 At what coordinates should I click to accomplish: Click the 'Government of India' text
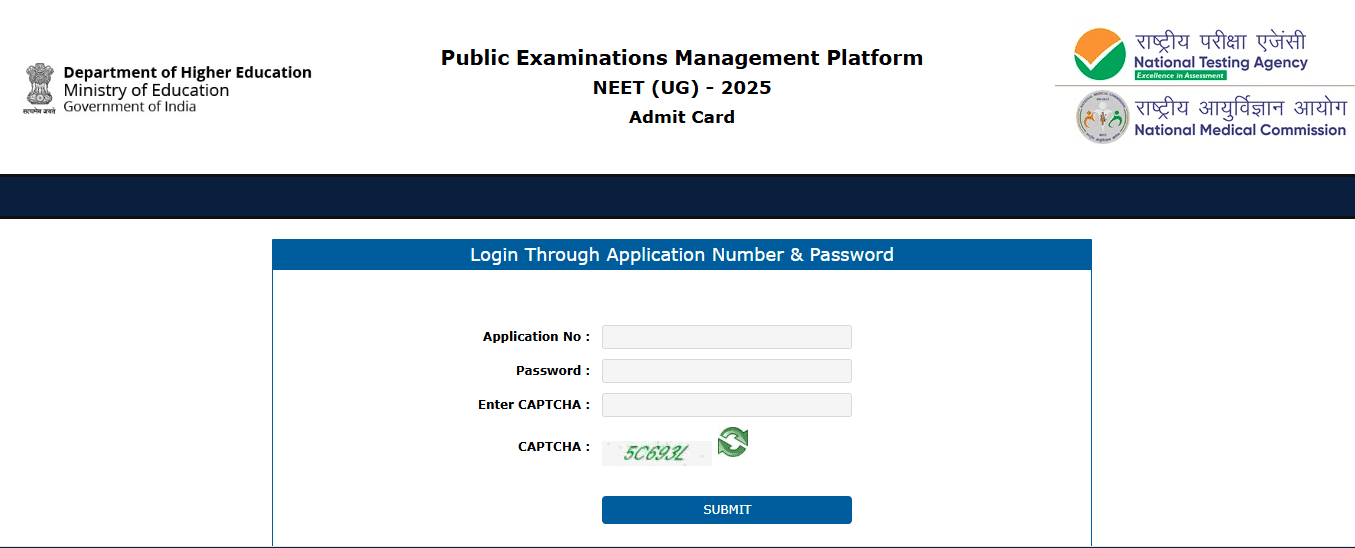(x=130, y=106)
